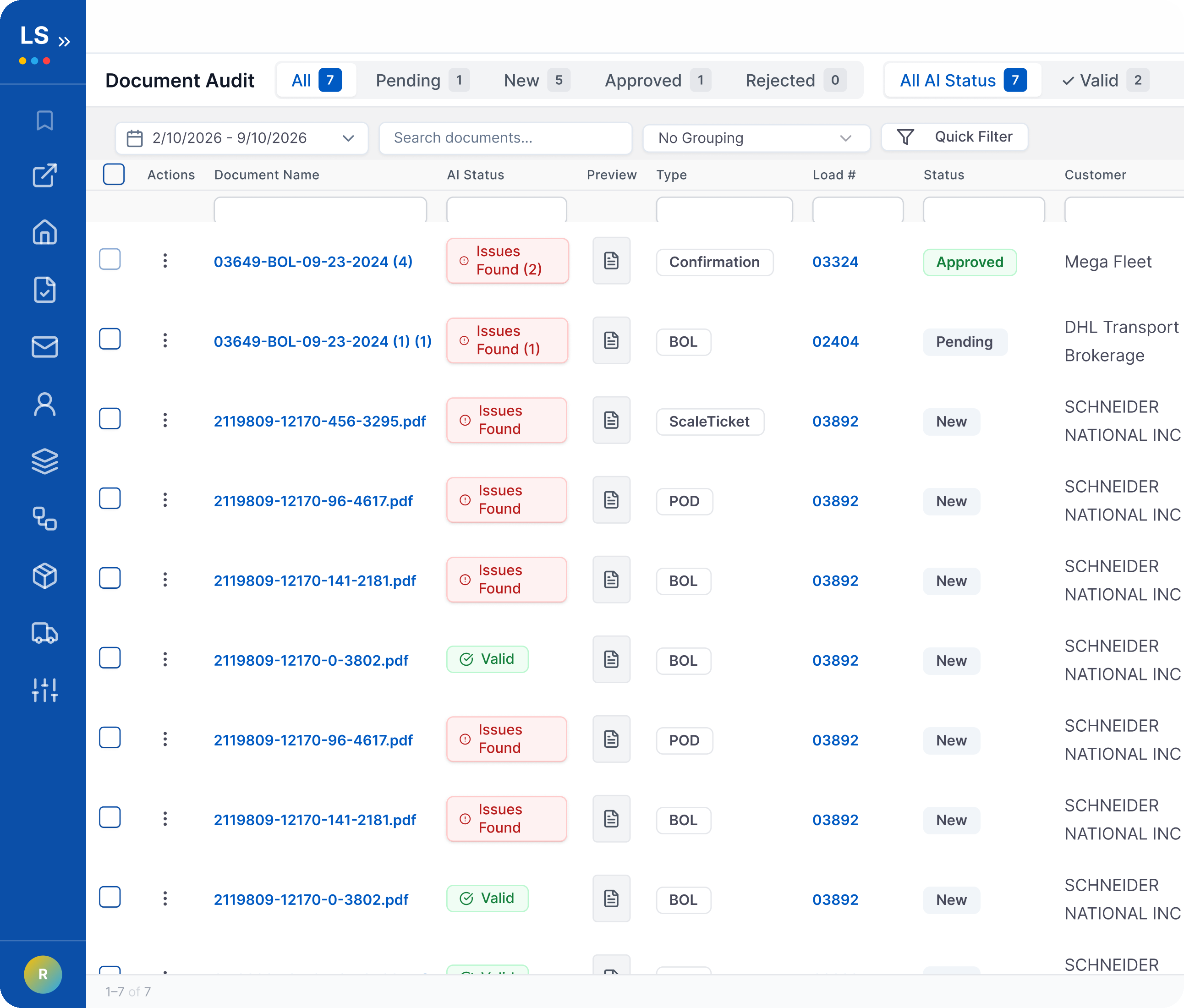Open the truck icon in the sidebar
1184x1008 pixels.
point(44,633)
